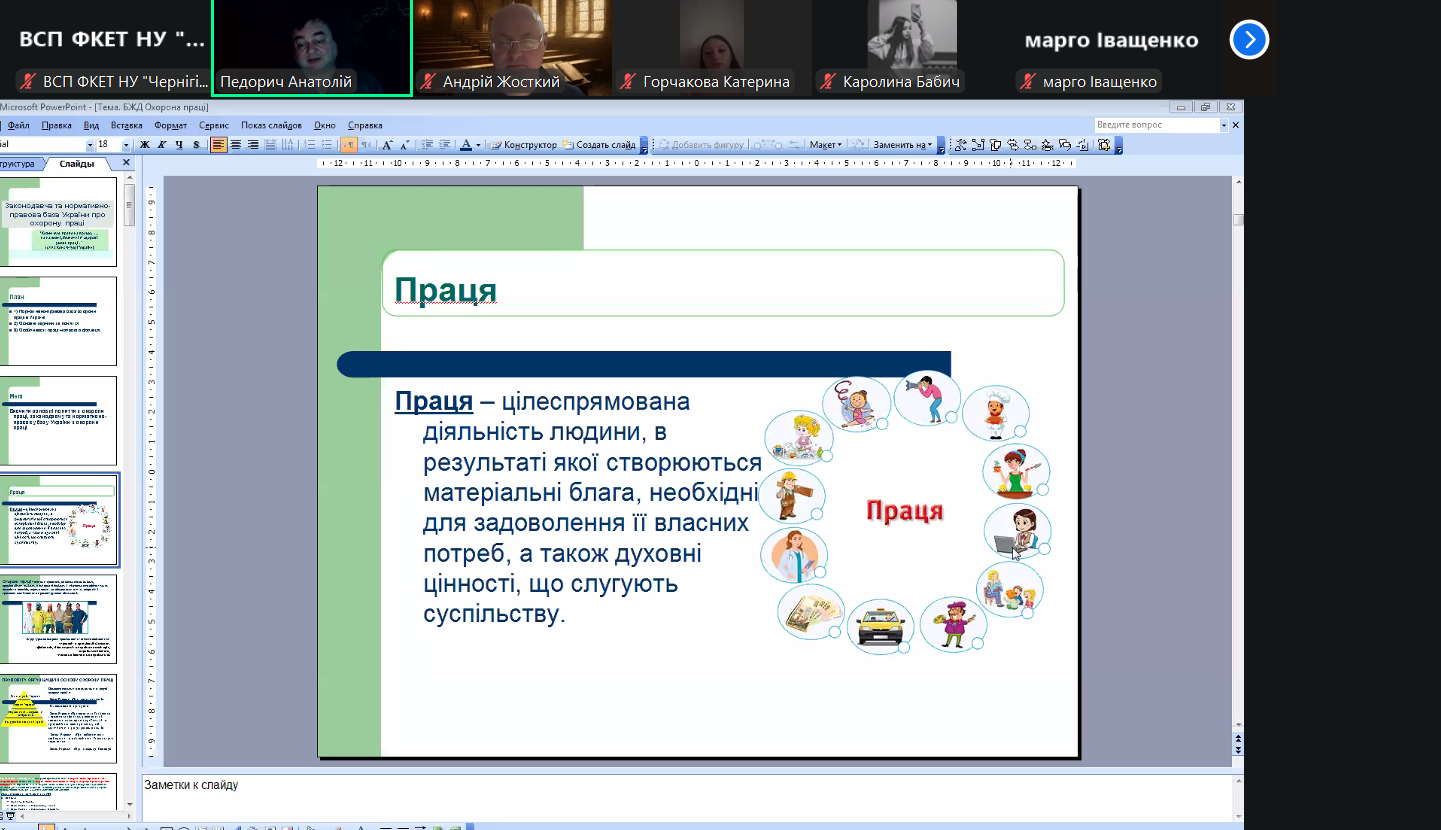Screen dimensions: 1441x830
Task: Toggle bold formatting (Ж button)
Action: [x=145, y=145]
